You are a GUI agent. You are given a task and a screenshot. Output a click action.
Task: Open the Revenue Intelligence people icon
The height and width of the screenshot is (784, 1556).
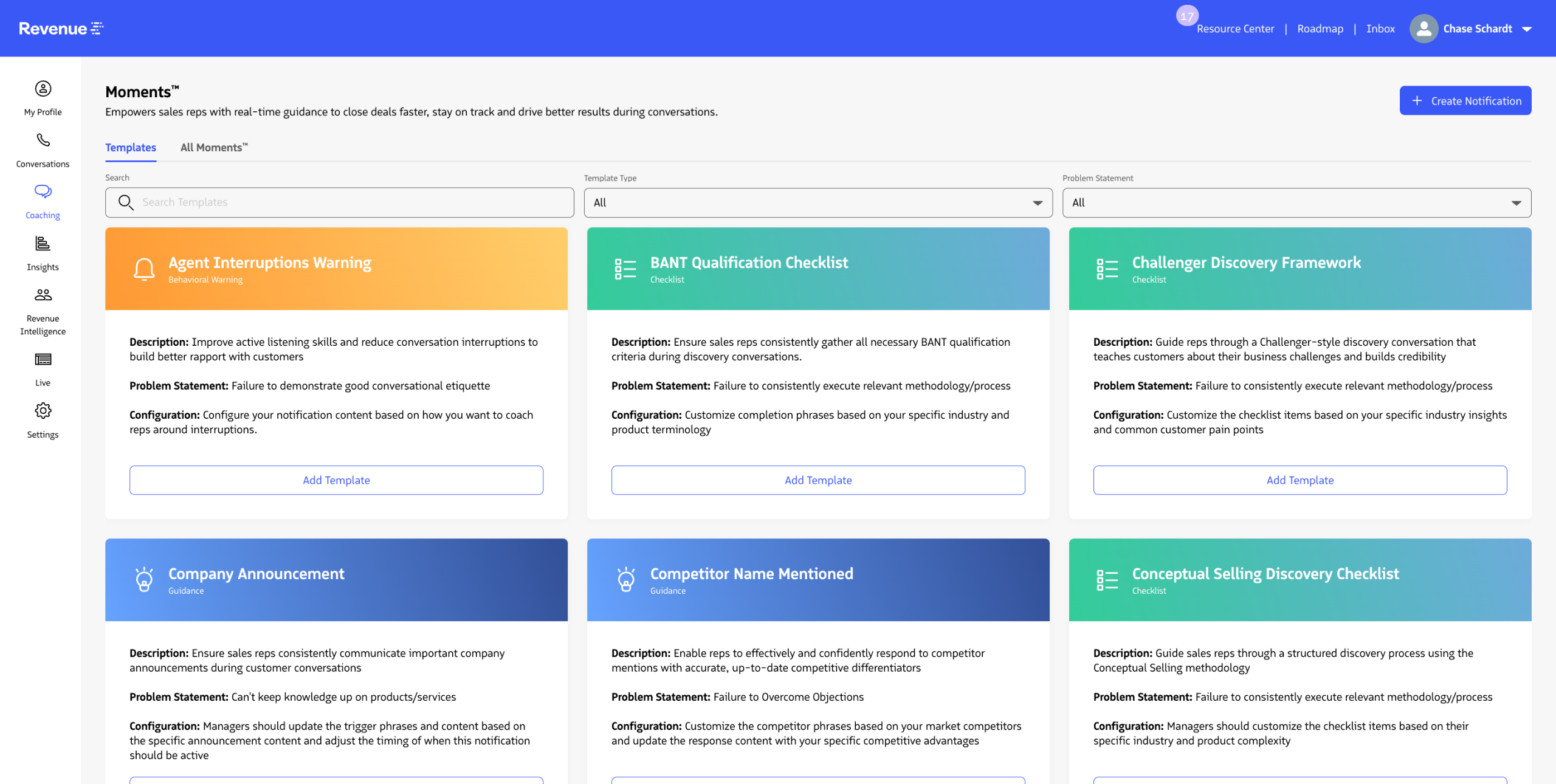pyautogui.click(x=43, y=295)
